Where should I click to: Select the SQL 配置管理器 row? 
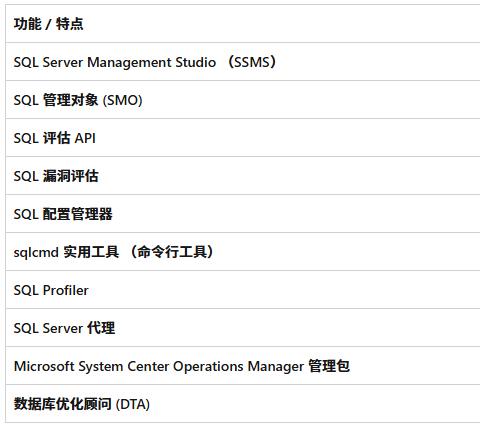pos(243,214)
